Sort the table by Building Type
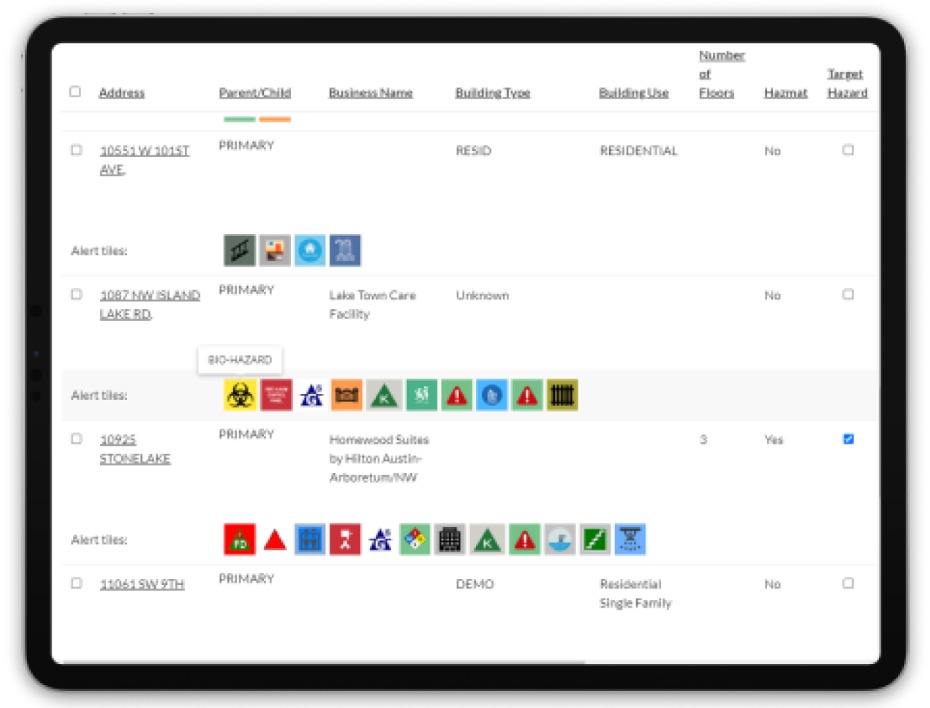The image size is (930, 708). (x=492, y=91)
